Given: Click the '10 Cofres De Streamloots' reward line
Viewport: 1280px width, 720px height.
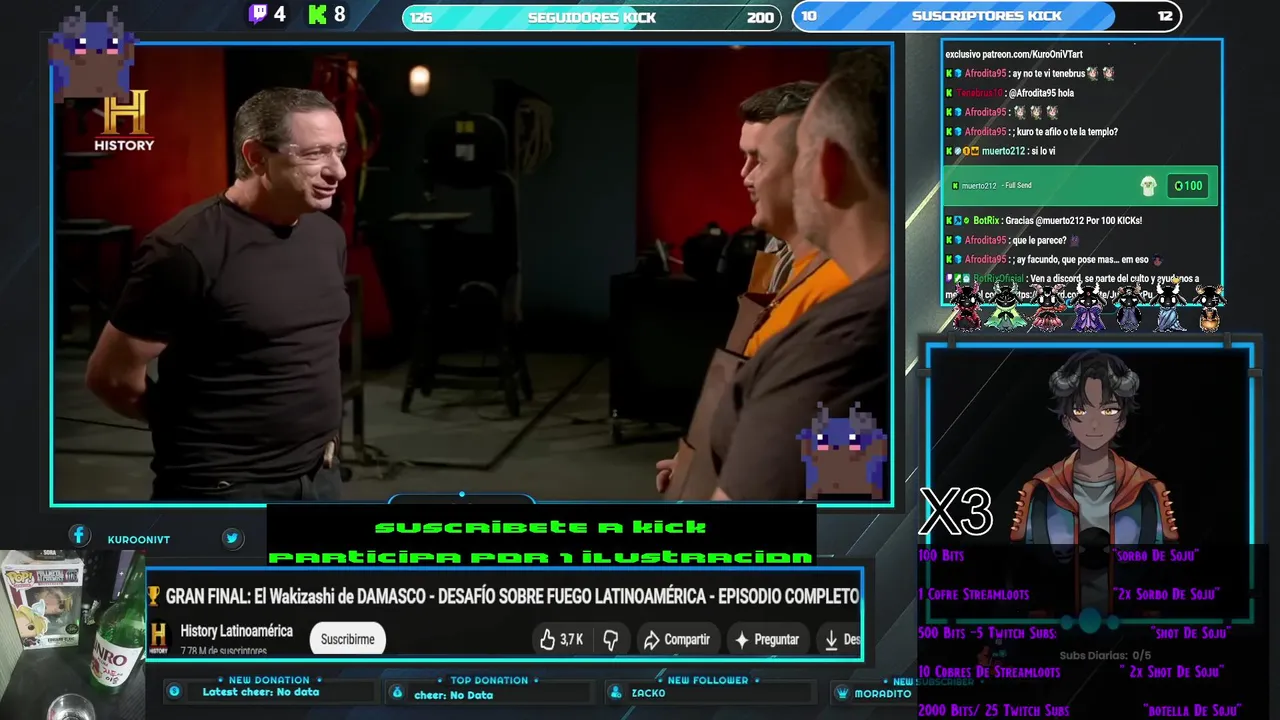Looking at the screenshot, I should click(989, 672).
